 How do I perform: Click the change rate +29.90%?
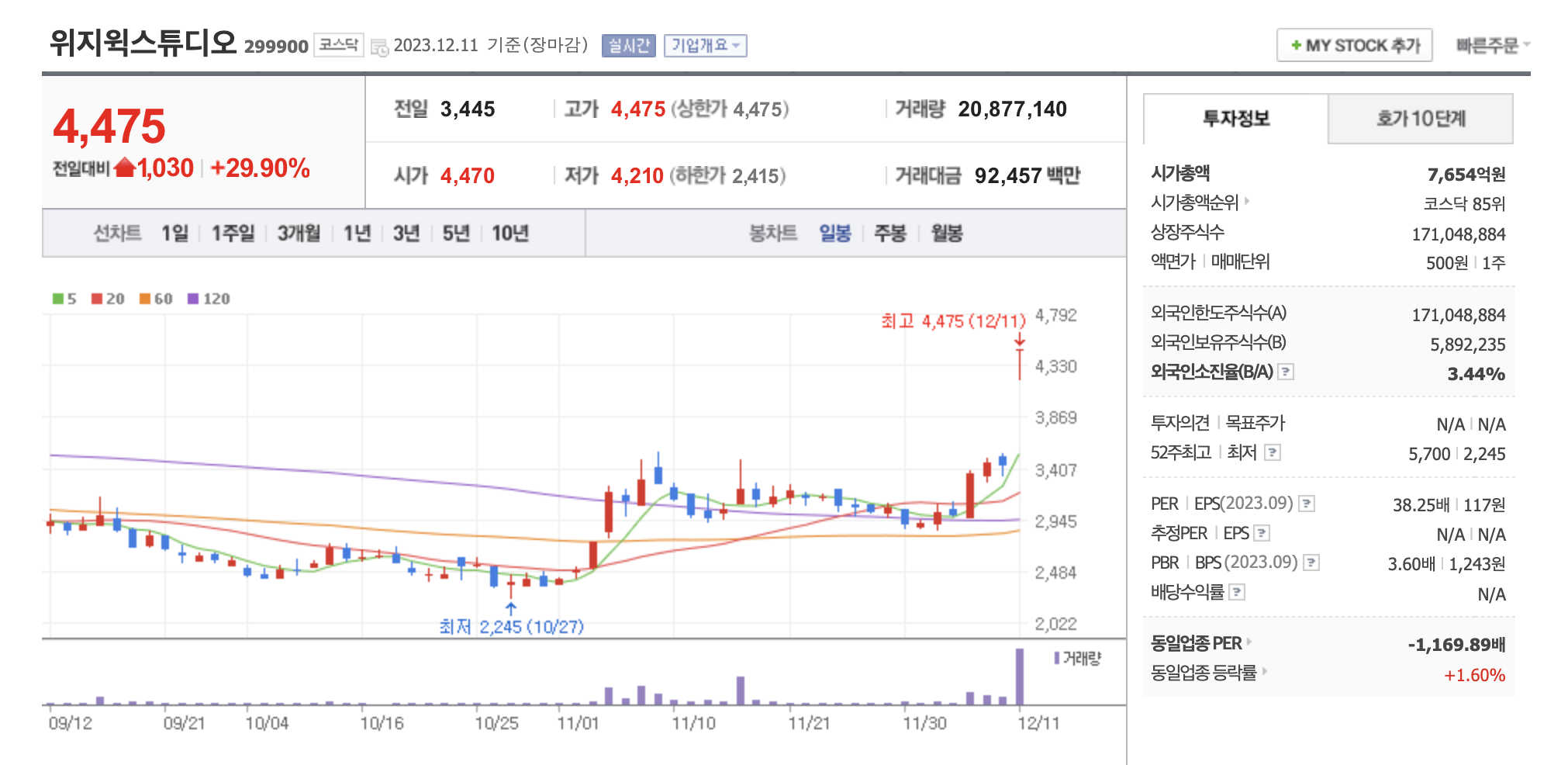click(260, 168)
